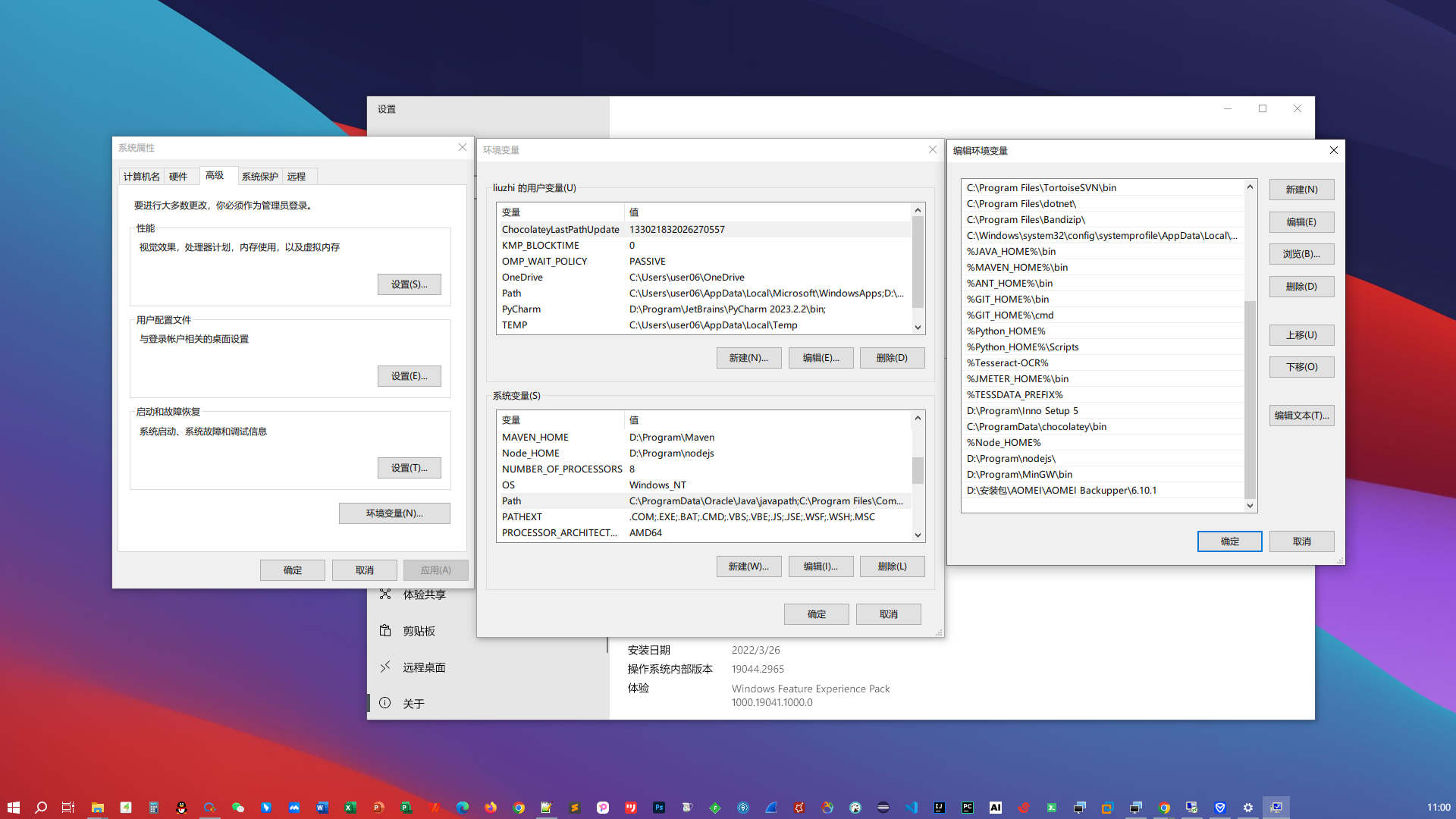Click 环境变量(N)... button

point(394,513)
